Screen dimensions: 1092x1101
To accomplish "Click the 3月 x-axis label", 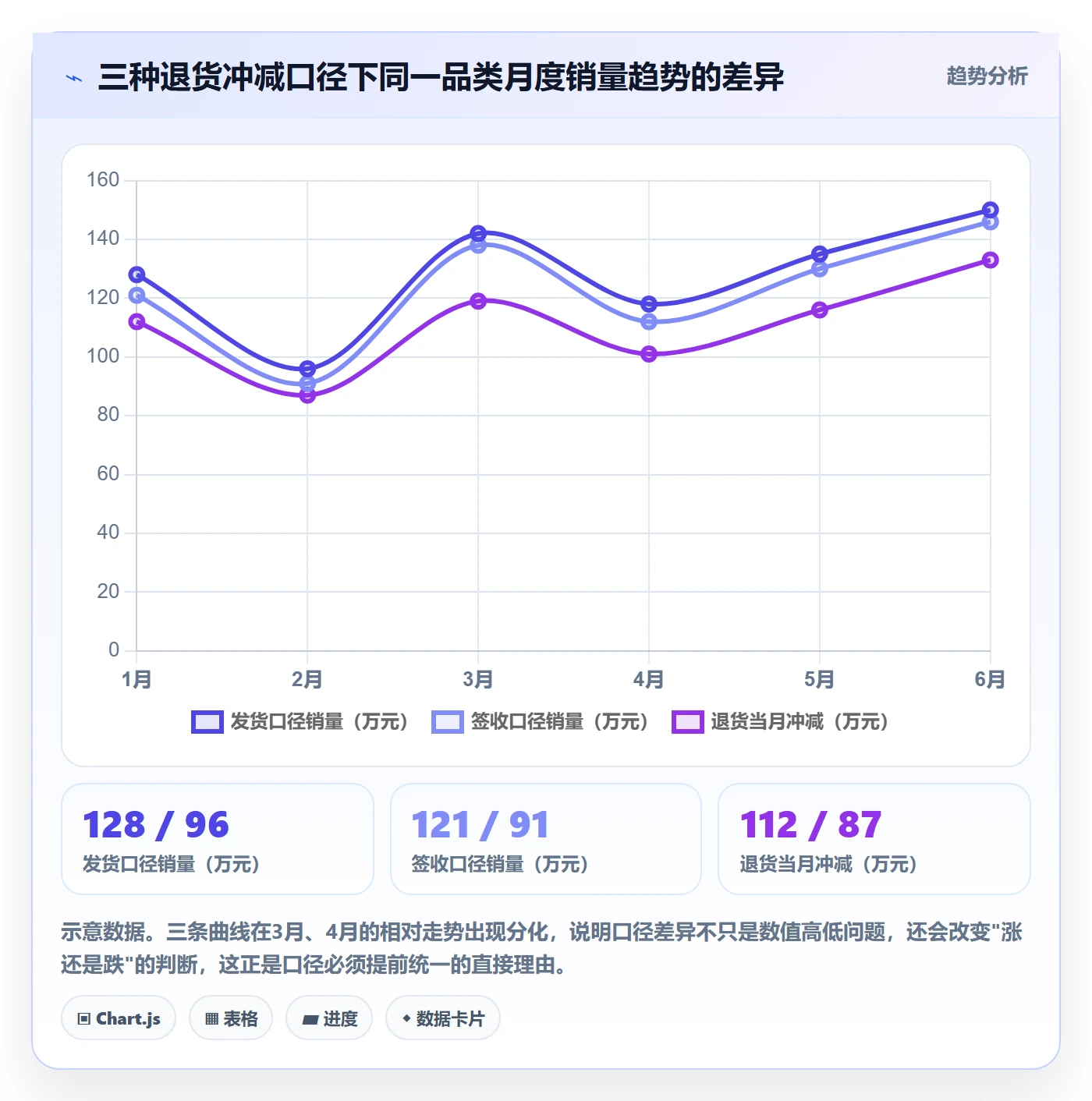I will (478, 679).
